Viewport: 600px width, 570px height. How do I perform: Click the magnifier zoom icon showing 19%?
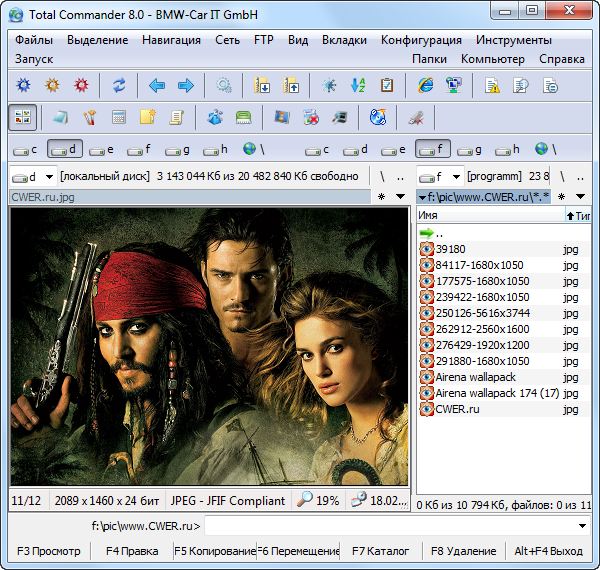(x=304, y=500)
